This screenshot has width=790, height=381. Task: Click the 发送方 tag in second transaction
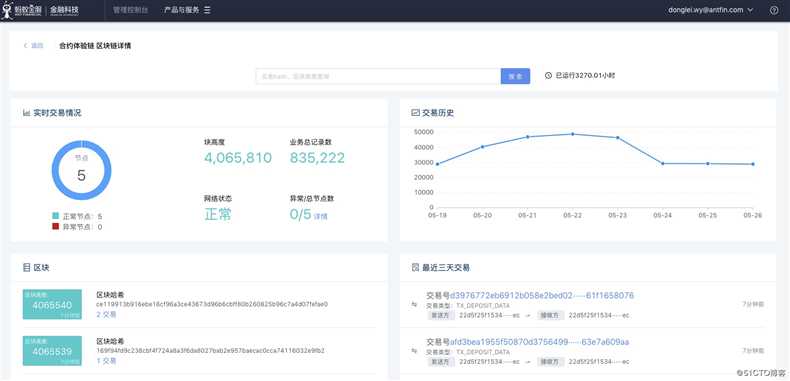pyautogui.click(x=440, y=361)
